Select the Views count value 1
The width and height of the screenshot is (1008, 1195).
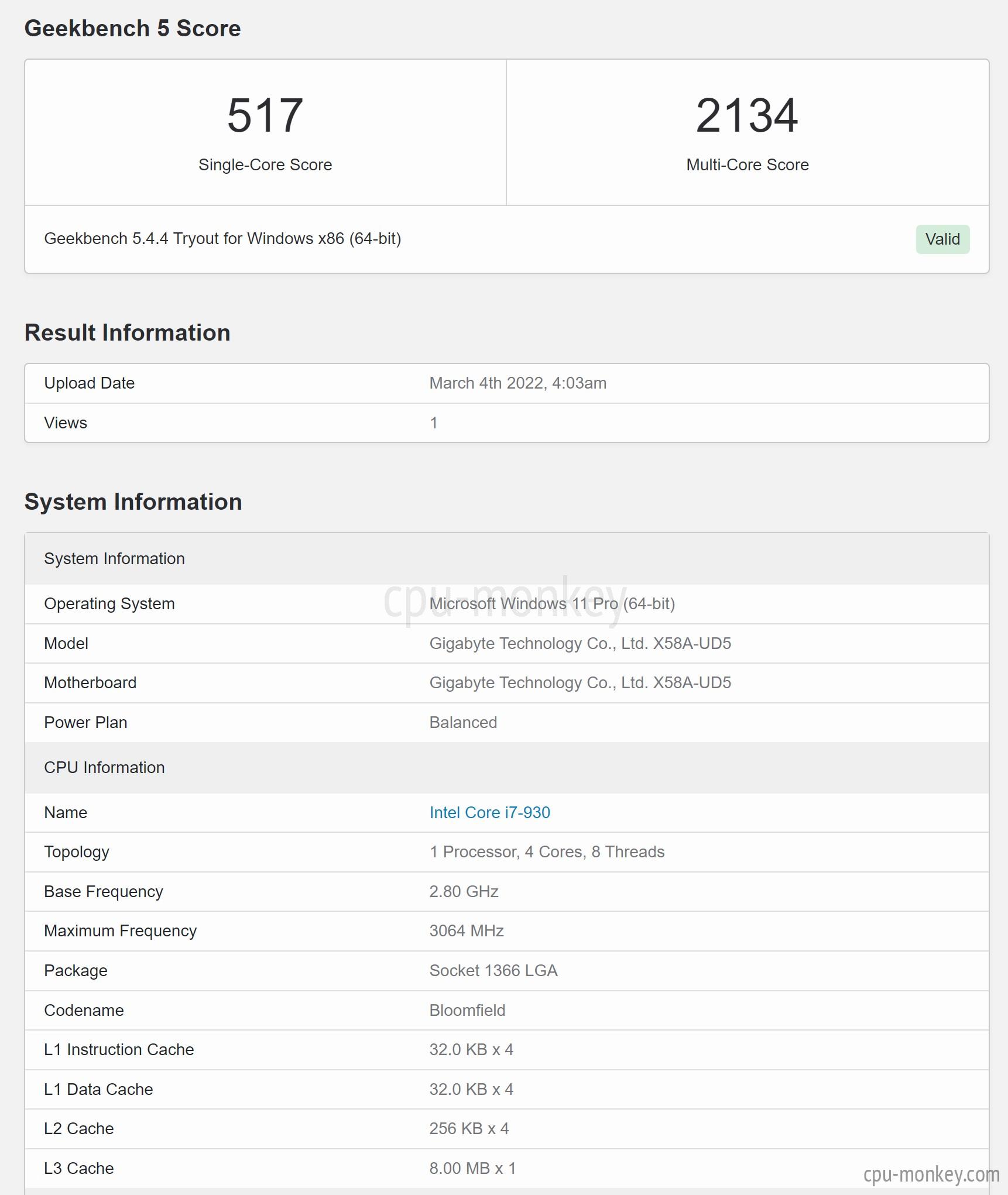[434, 423]
